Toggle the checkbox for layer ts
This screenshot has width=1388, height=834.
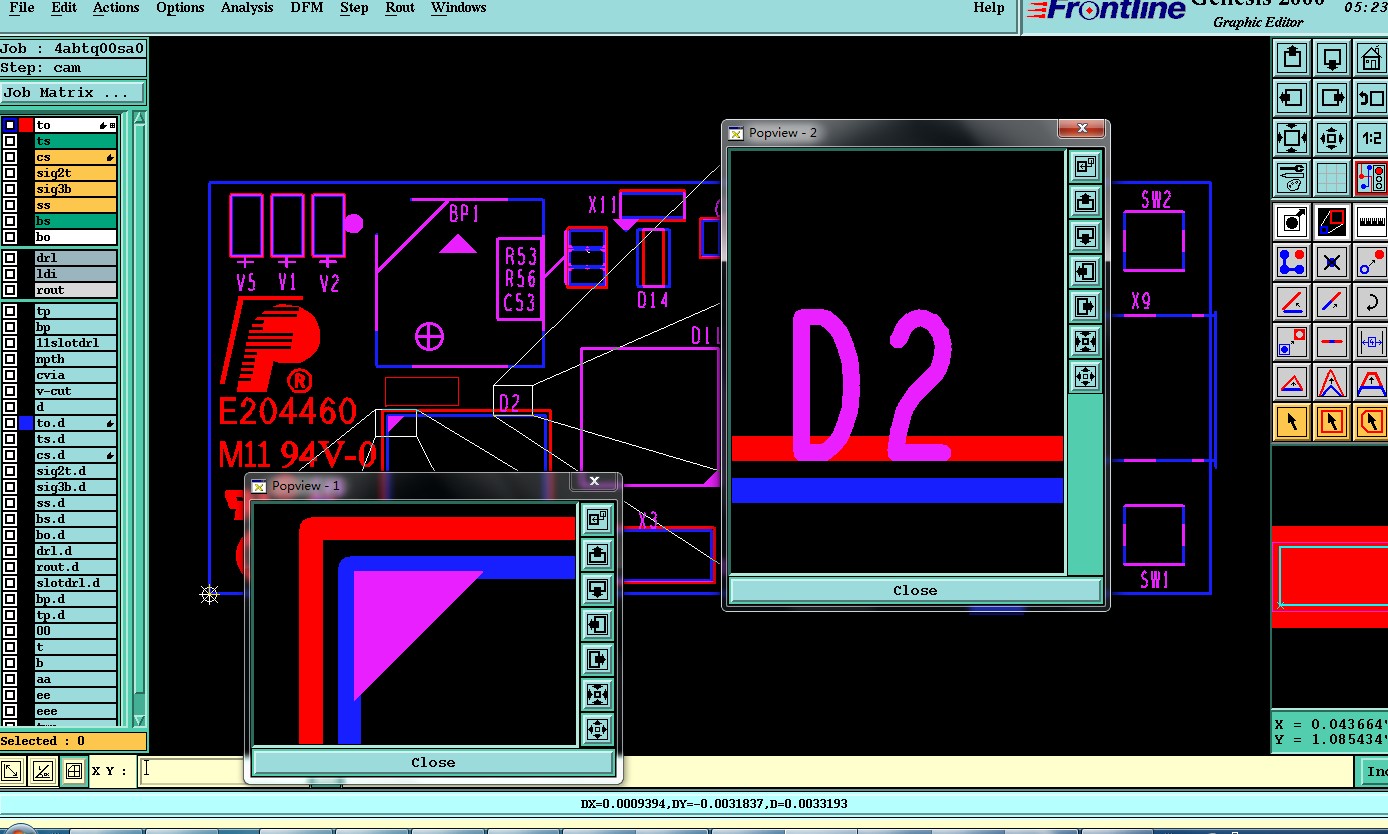[x=10, y=141]
